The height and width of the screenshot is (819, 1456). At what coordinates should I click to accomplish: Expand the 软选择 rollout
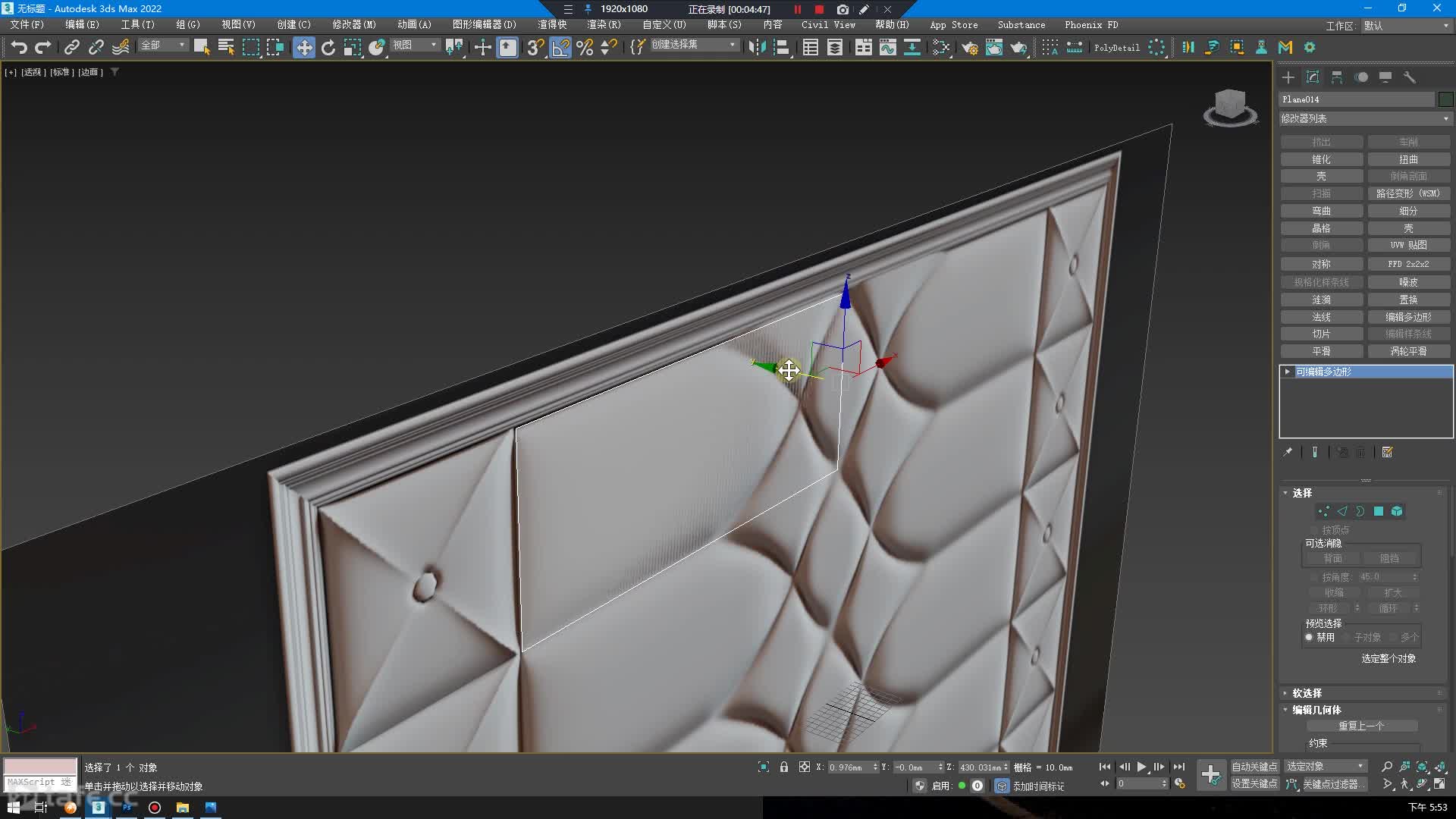coord(1307,693)
